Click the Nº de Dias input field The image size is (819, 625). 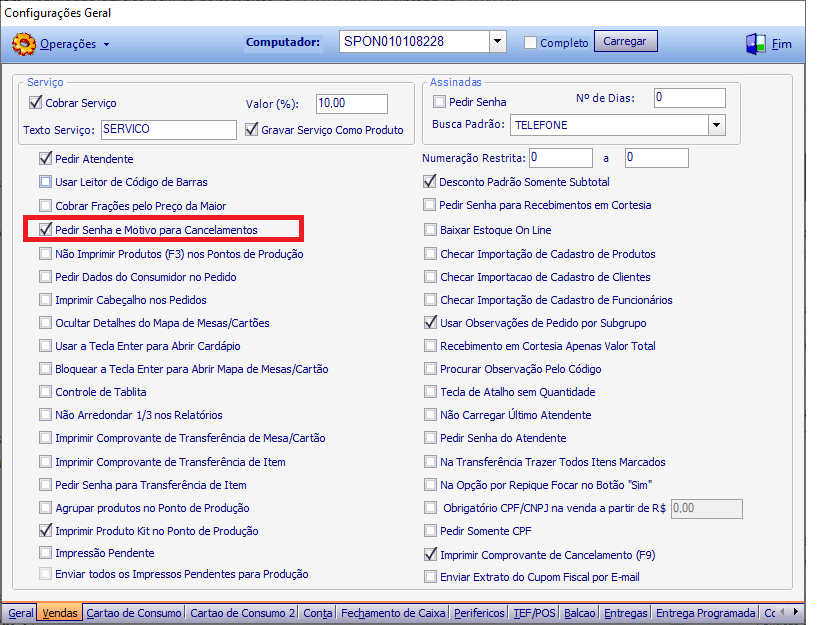click(689, 98)
